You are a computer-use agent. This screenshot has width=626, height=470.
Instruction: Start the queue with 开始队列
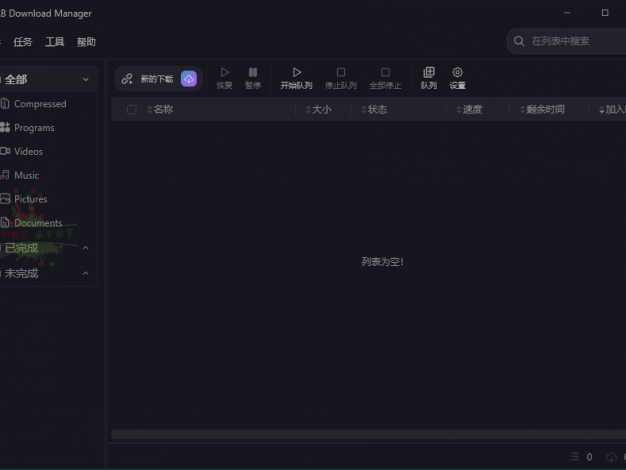pos(296,78)
